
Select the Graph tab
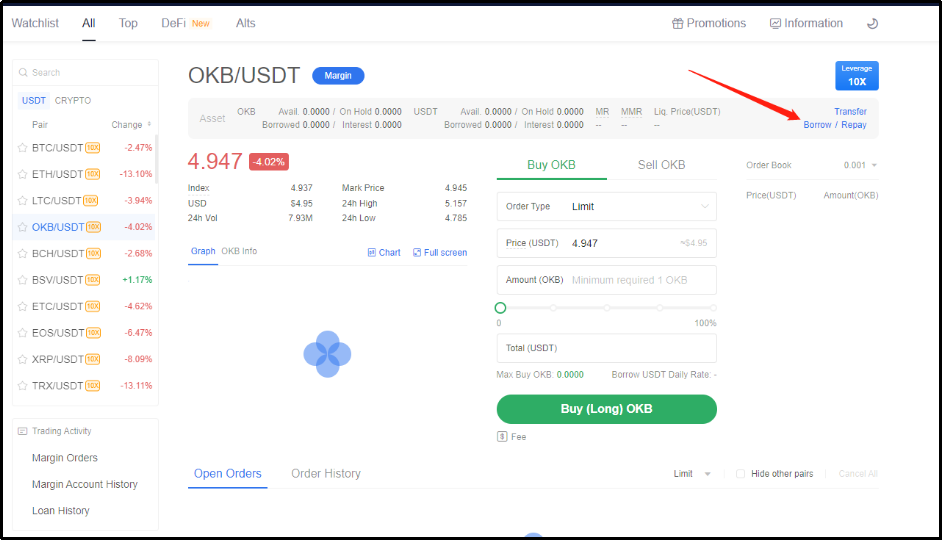pyautogui.click(x=203, y=251)
